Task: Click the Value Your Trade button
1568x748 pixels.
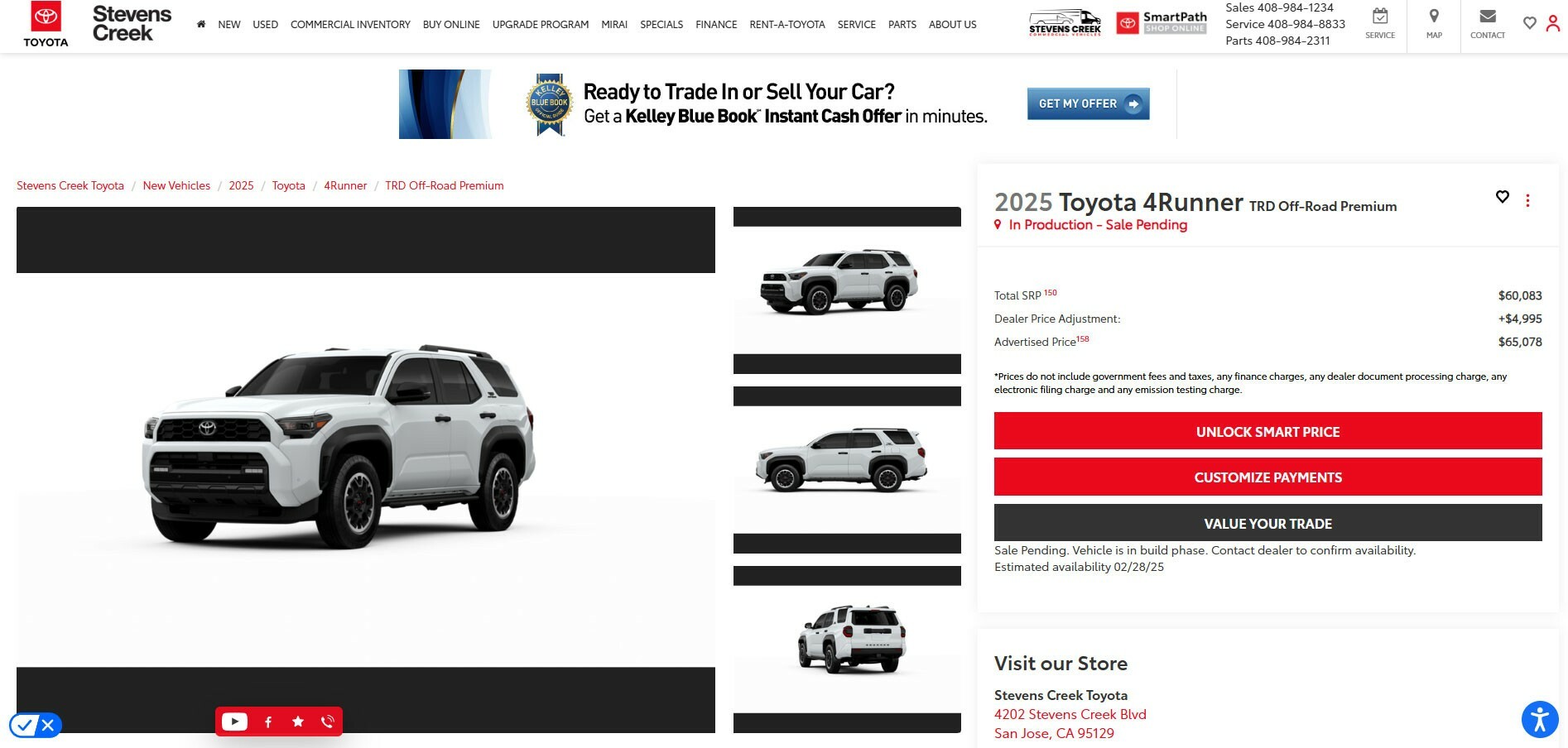Action: (x=1267, y=523)
